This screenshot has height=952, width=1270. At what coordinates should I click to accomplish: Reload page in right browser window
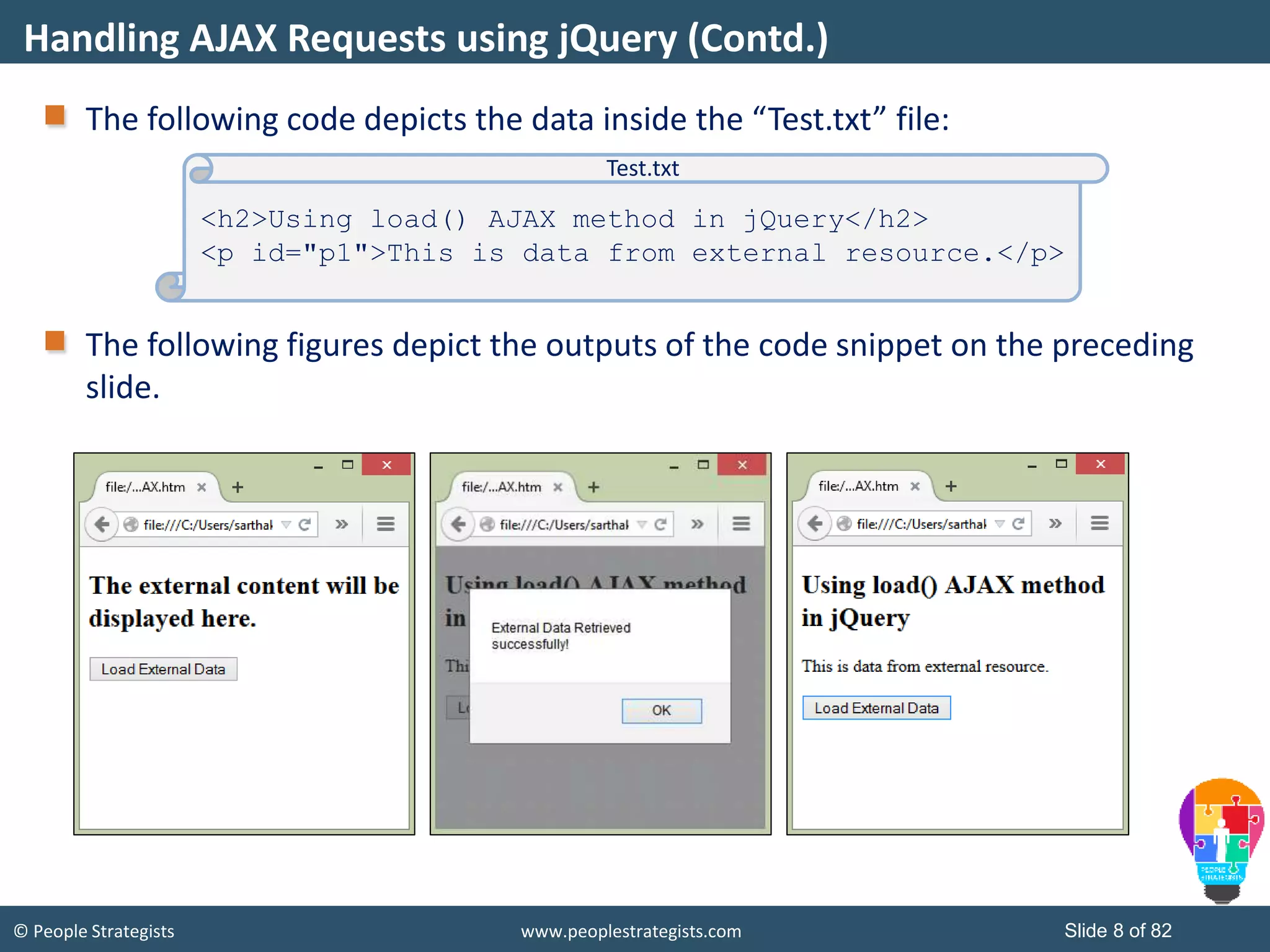click(1018, 524)
